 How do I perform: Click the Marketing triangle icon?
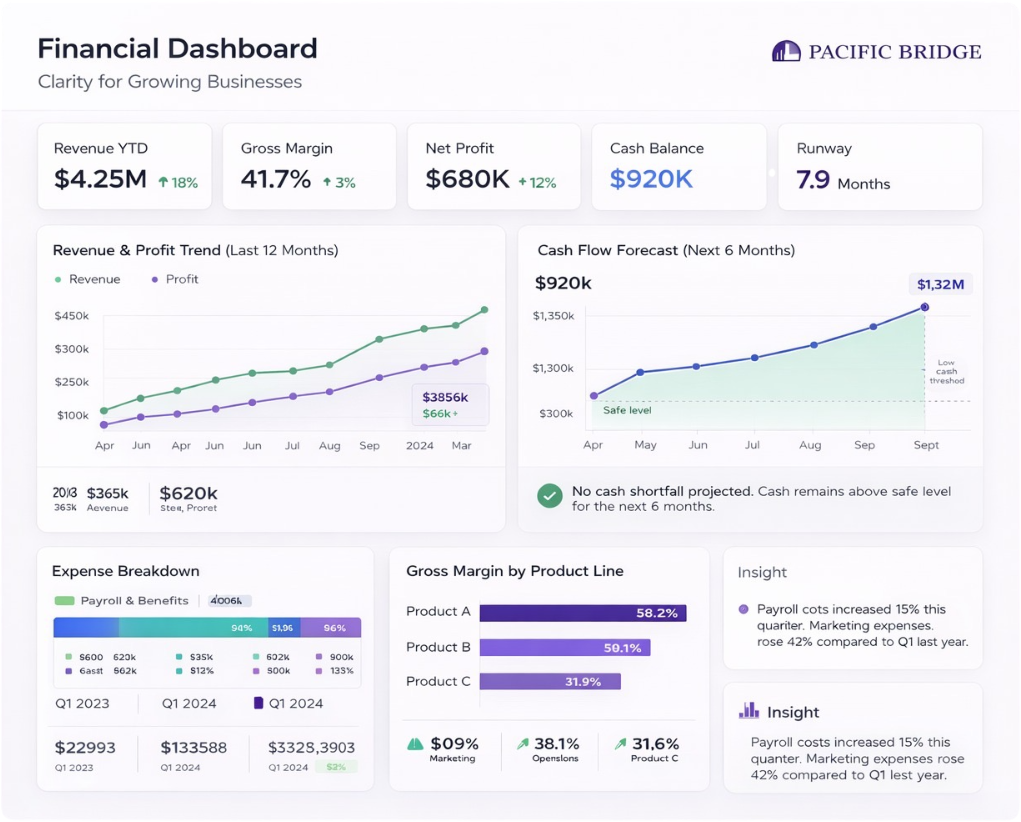(415, 744)
